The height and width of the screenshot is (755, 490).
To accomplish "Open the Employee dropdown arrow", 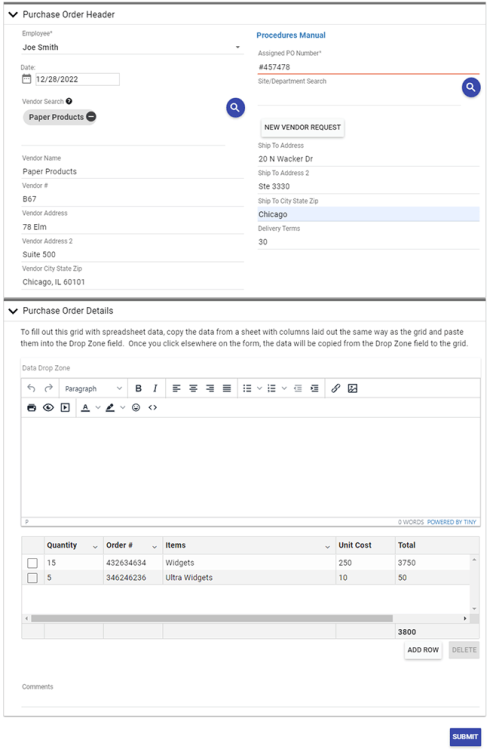I will click(x=238, y=47).
